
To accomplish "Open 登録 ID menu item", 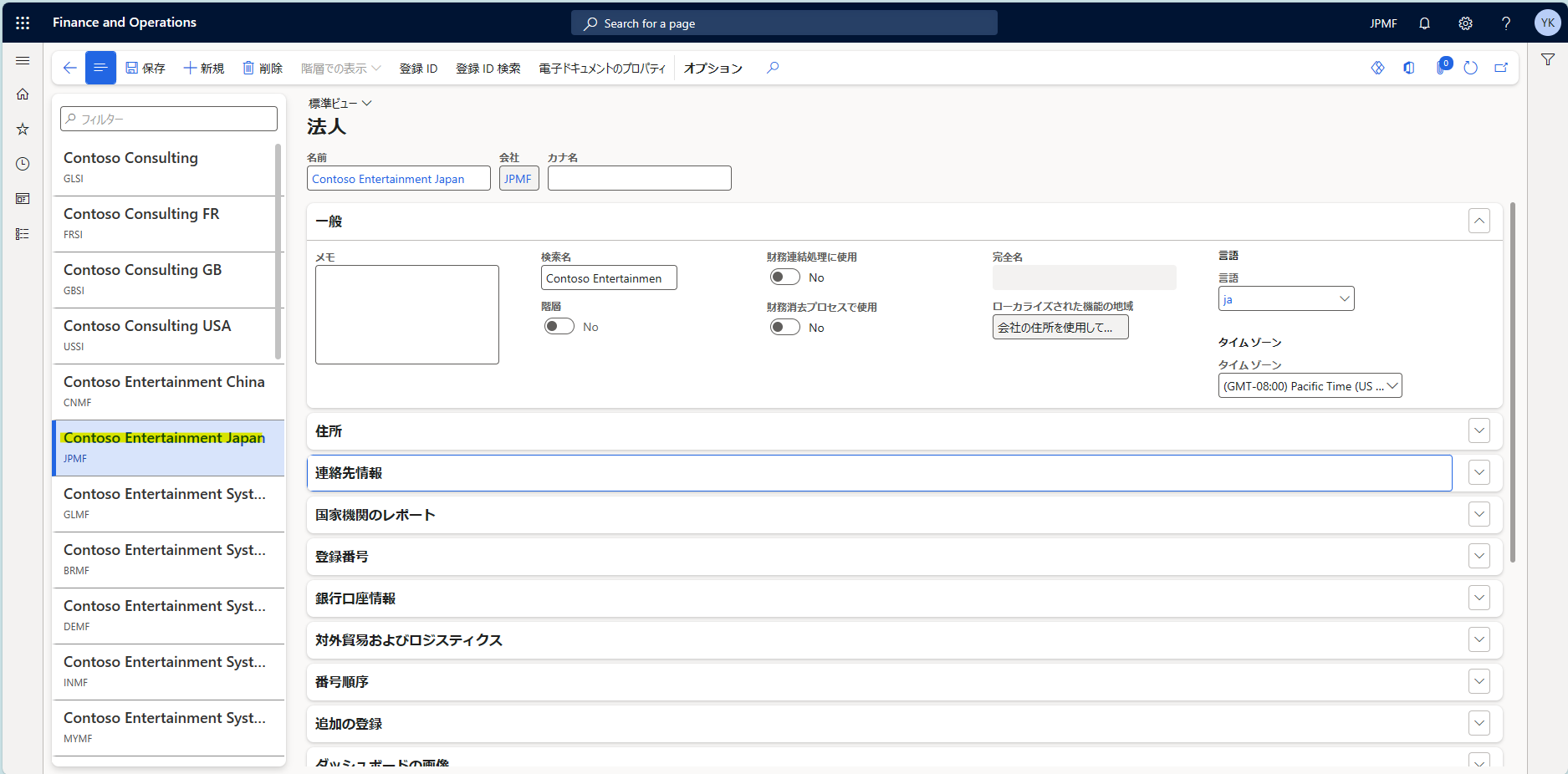I will click(418, 69).
